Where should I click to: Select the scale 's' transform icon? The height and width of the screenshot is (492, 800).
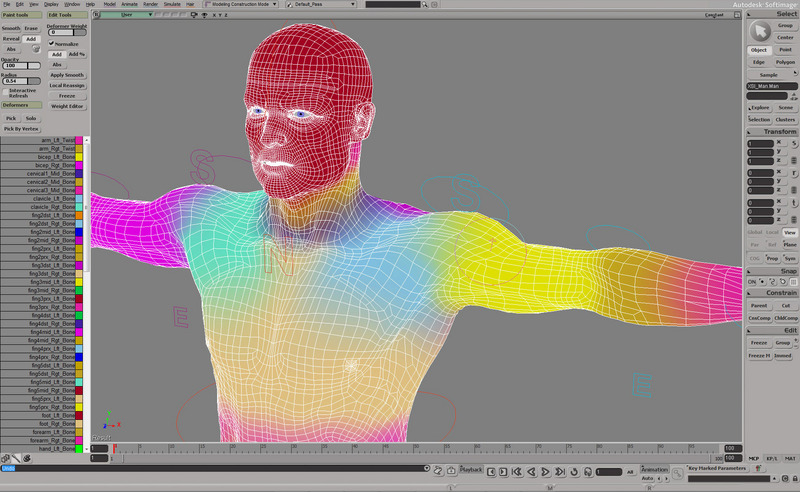coord(794,144)
